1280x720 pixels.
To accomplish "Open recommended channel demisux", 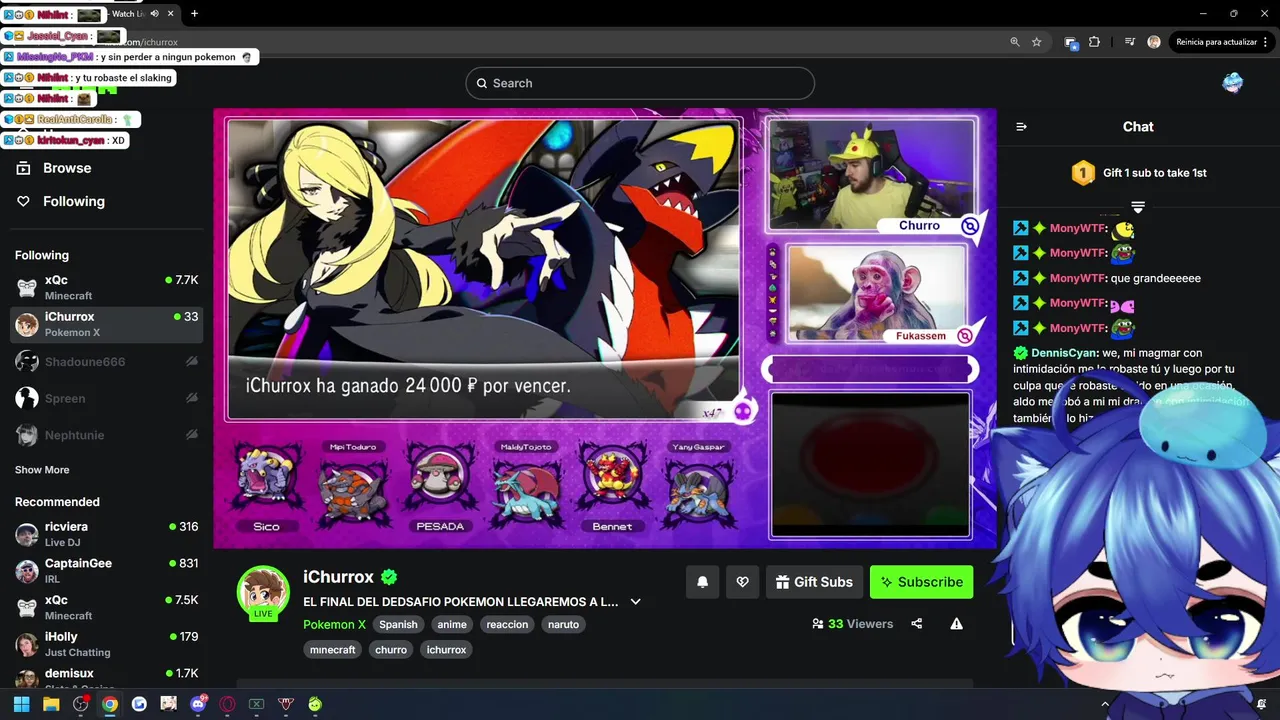I will pyautogui.click(x=106, y=680).
